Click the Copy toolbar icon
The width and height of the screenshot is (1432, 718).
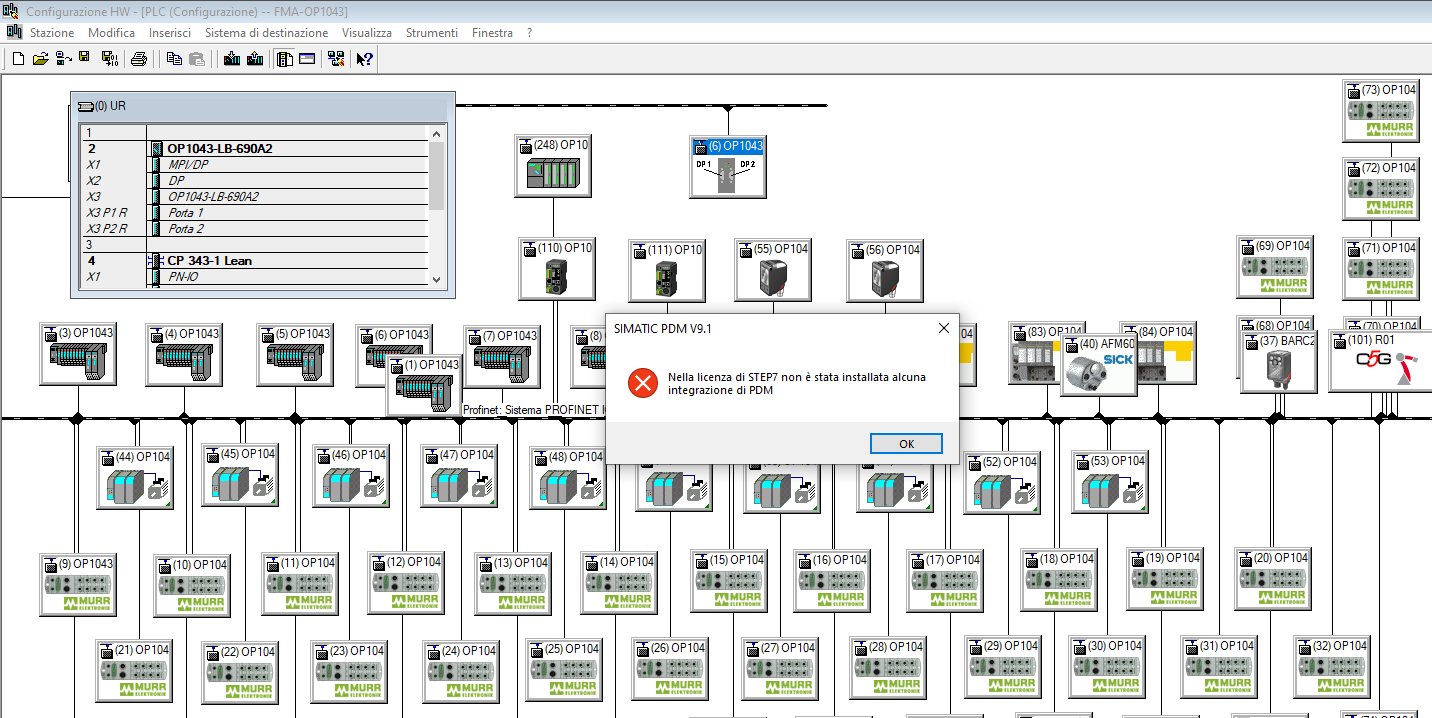coord(175,59)
